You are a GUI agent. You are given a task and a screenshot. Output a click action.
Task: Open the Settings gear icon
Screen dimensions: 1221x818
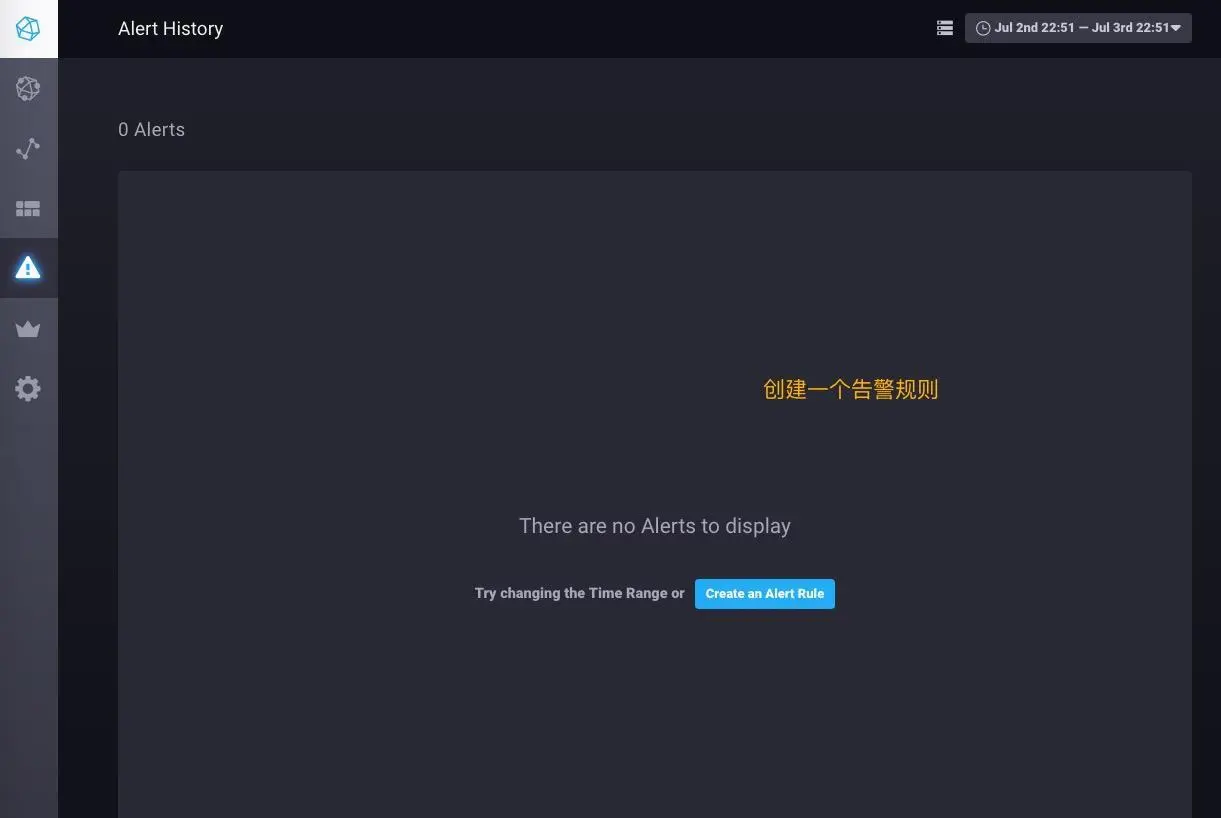point(28,388)
